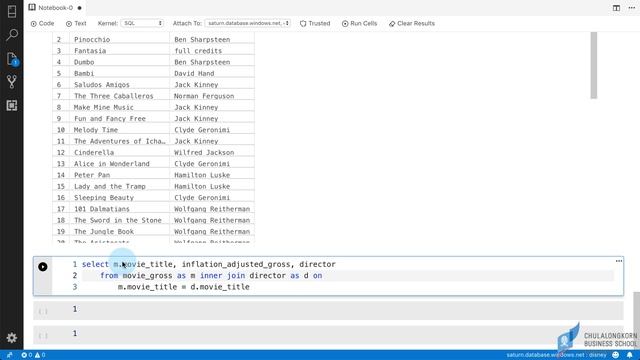Click the 'Fantasia' movie title cell

click(90, 51)
